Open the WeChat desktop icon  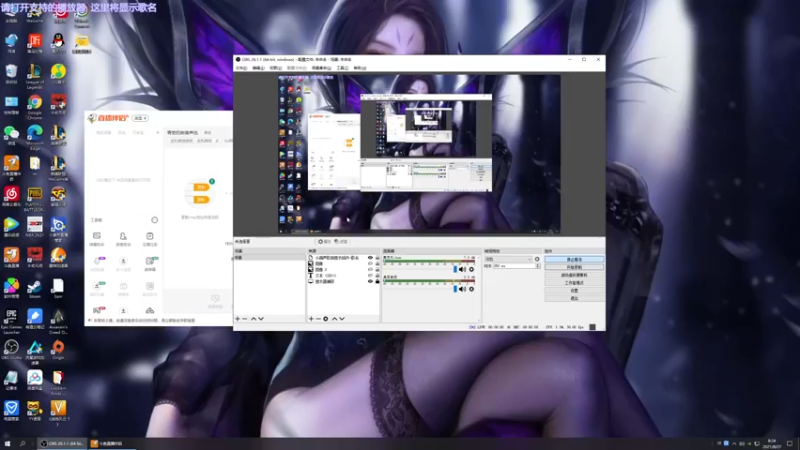tap(11, 135)
